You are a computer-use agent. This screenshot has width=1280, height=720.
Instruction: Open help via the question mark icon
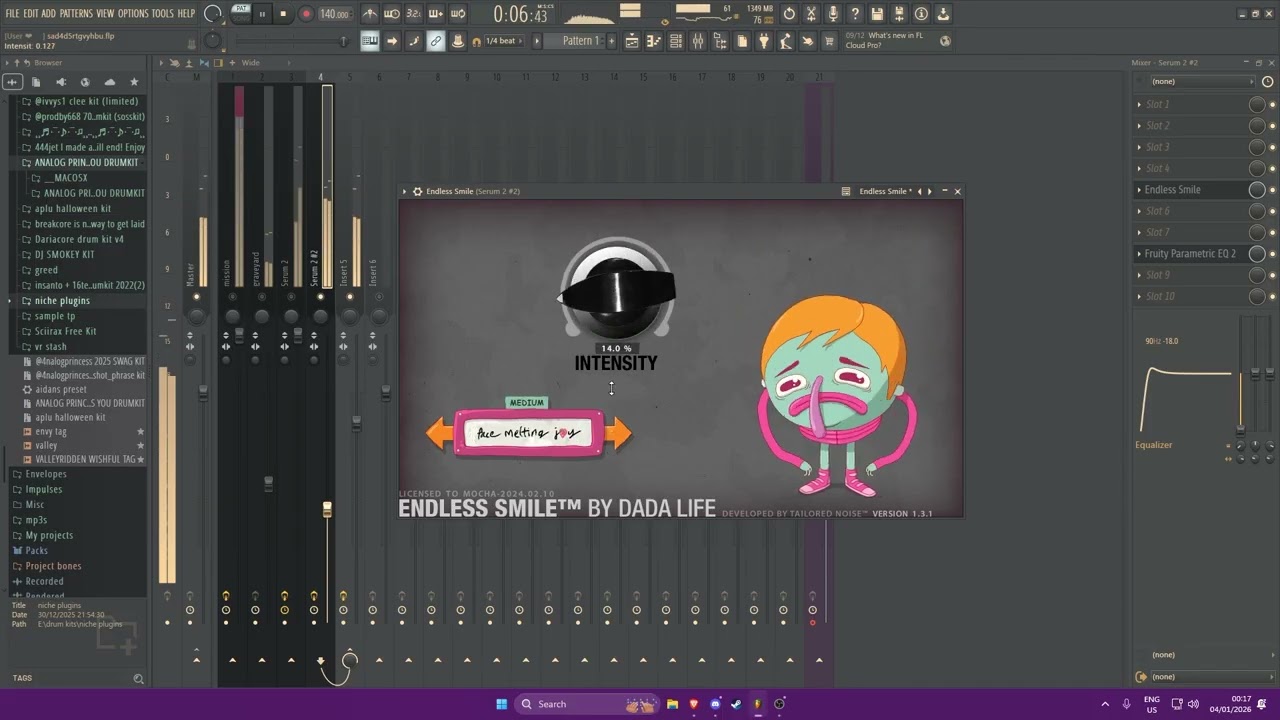pos(855,14)
